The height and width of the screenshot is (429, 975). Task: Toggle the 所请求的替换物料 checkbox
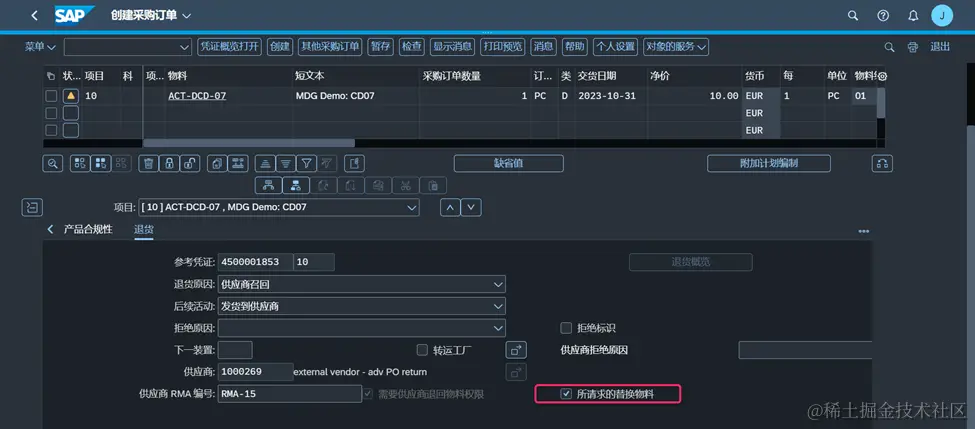pos(566,394)
